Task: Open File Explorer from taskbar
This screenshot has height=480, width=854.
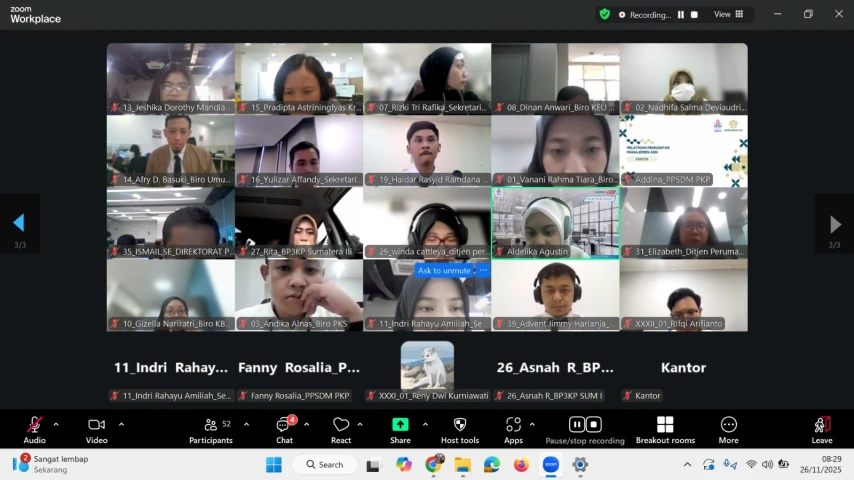Action: [462, 465]
